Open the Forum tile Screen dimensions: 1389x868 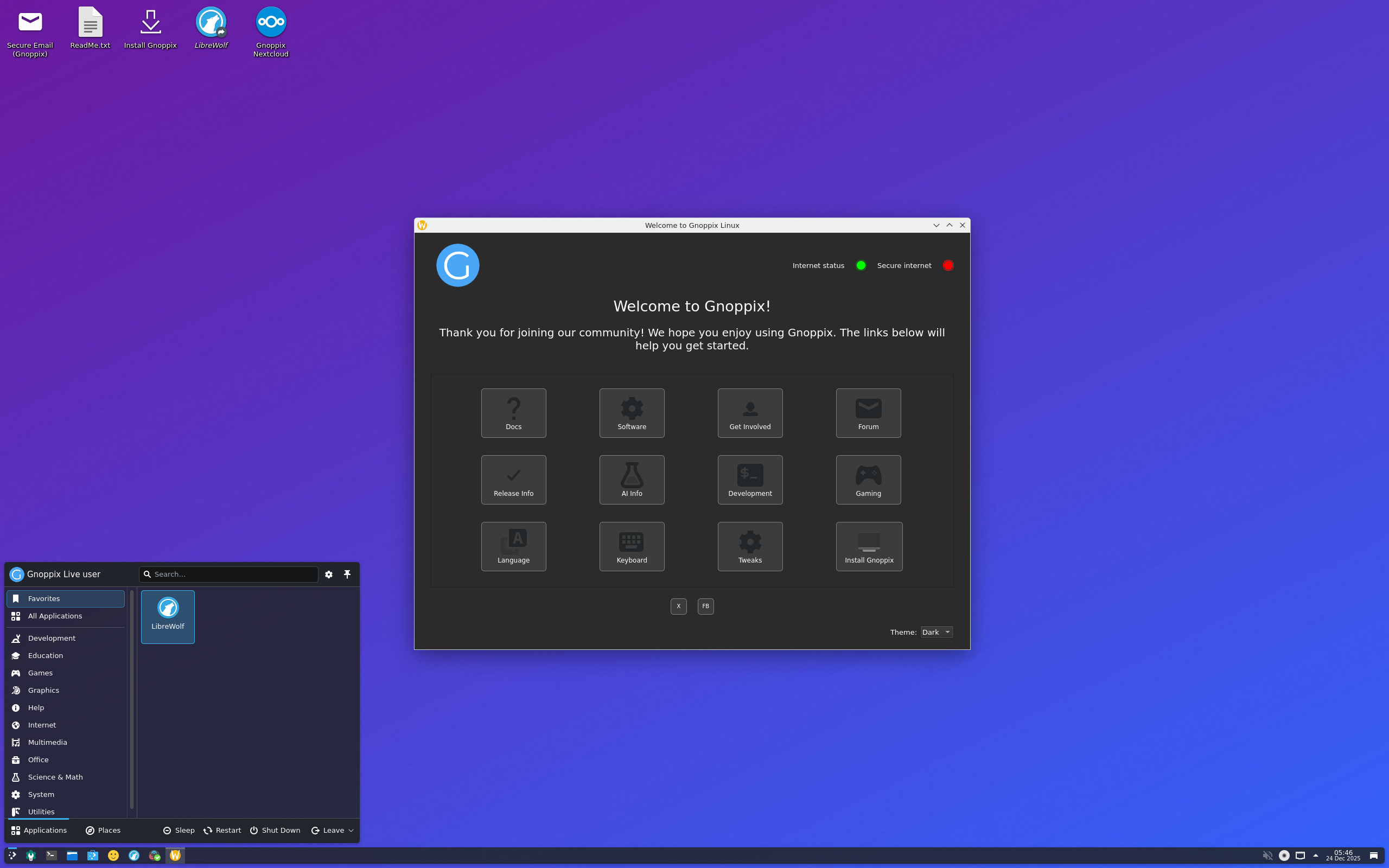click(868, 413)
